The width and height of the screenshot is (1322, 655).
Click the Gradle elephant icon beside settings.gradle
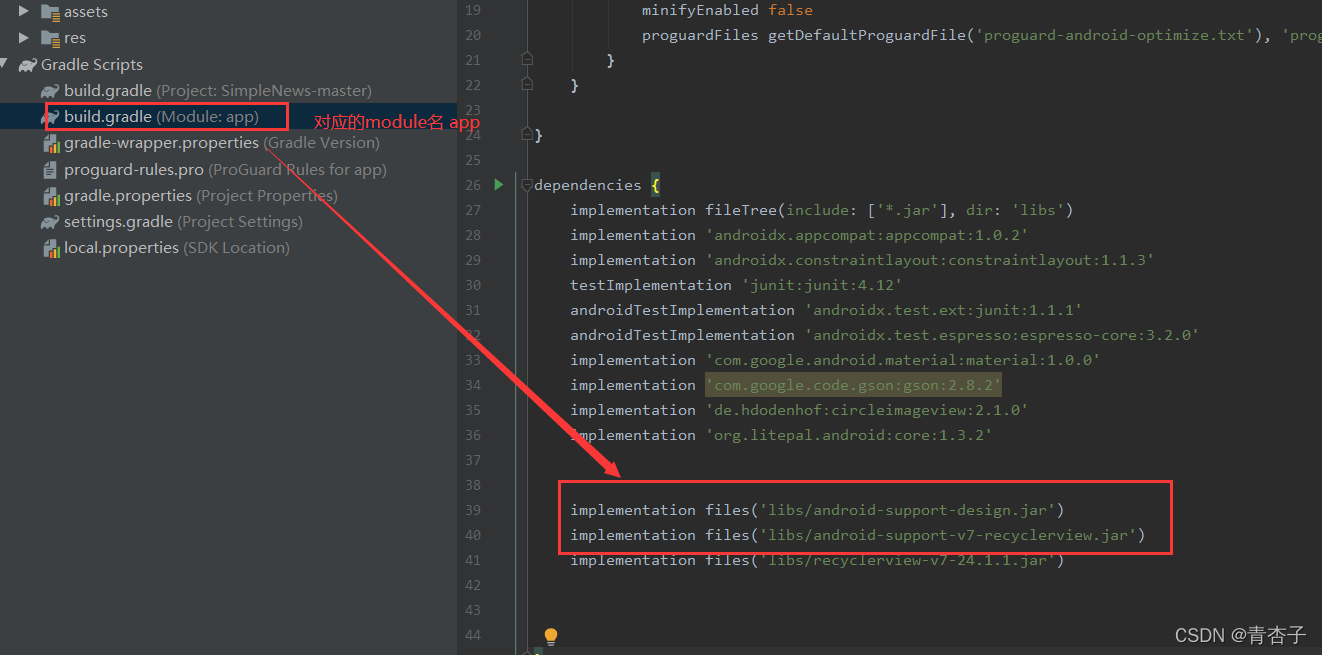51,221
